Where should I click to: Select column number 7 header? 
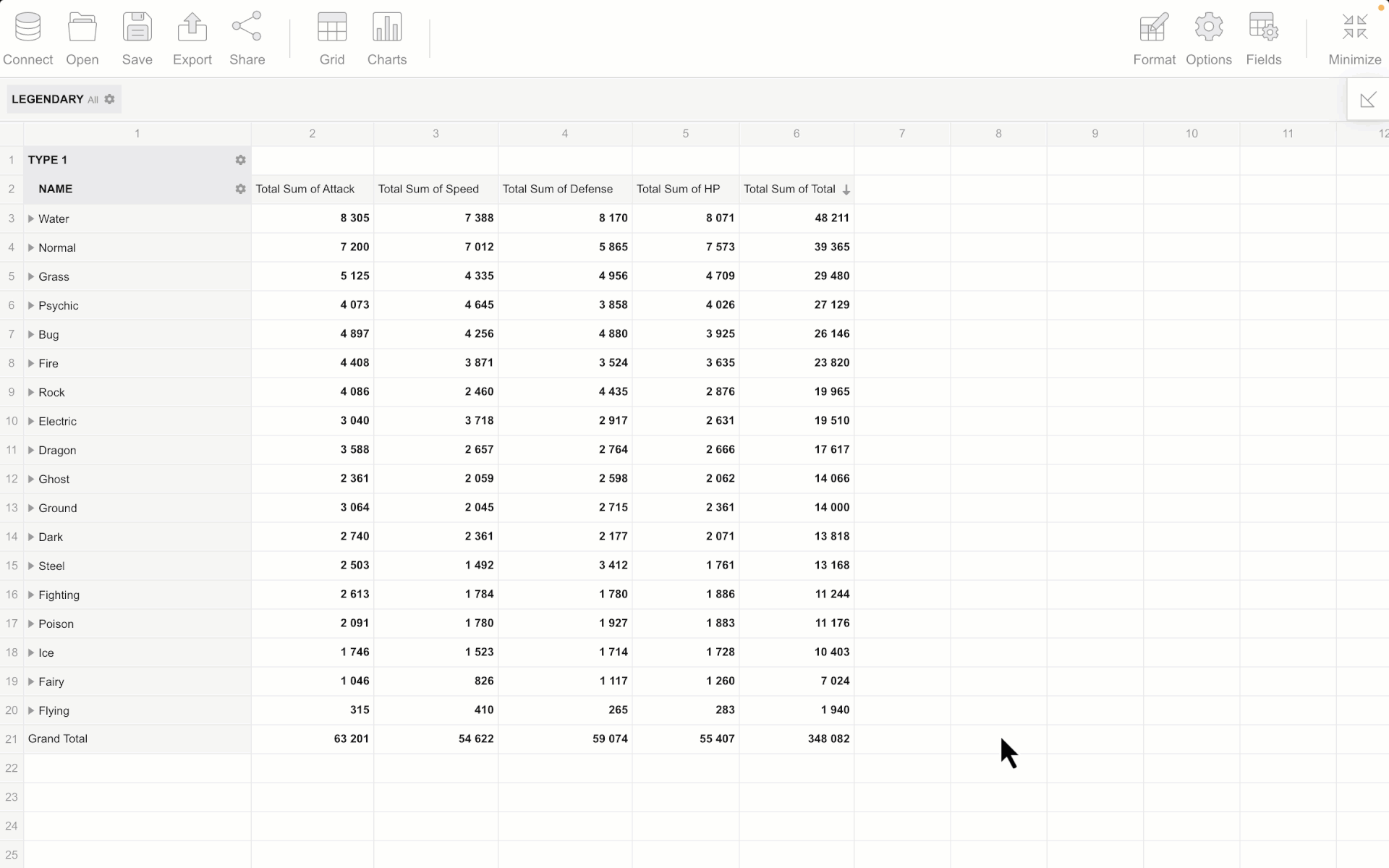(x=902, y=134)
